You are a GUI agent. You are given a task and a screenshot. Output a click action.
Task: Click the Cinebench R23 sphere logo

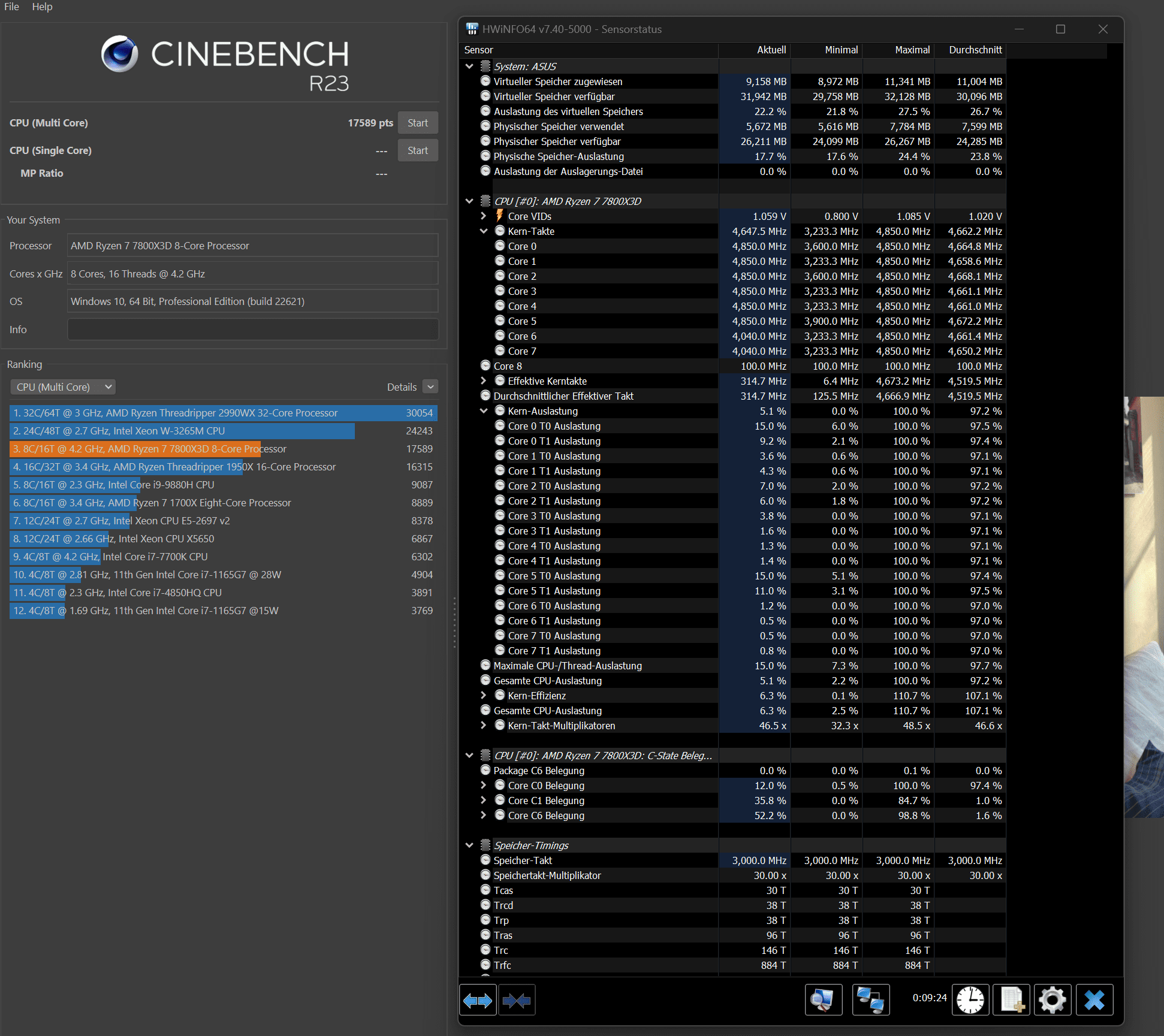(120, 54)
